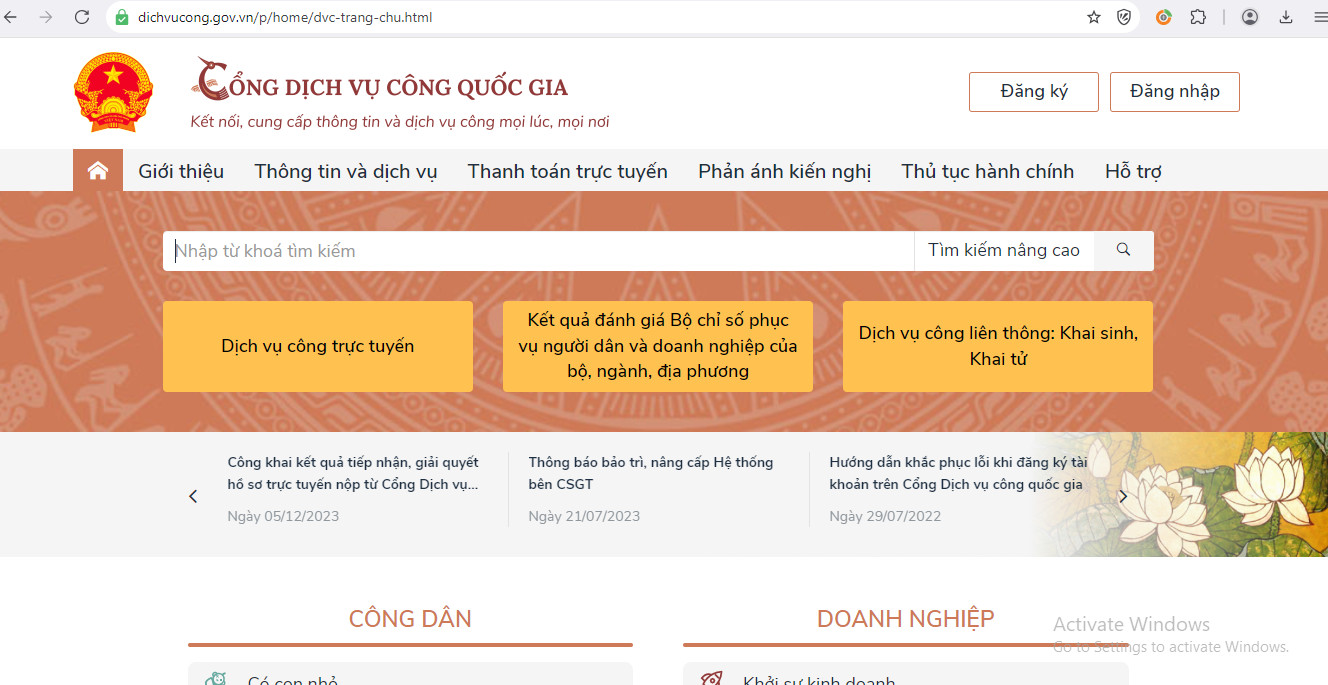Show previous news item with left arrow

click(193, 496)
